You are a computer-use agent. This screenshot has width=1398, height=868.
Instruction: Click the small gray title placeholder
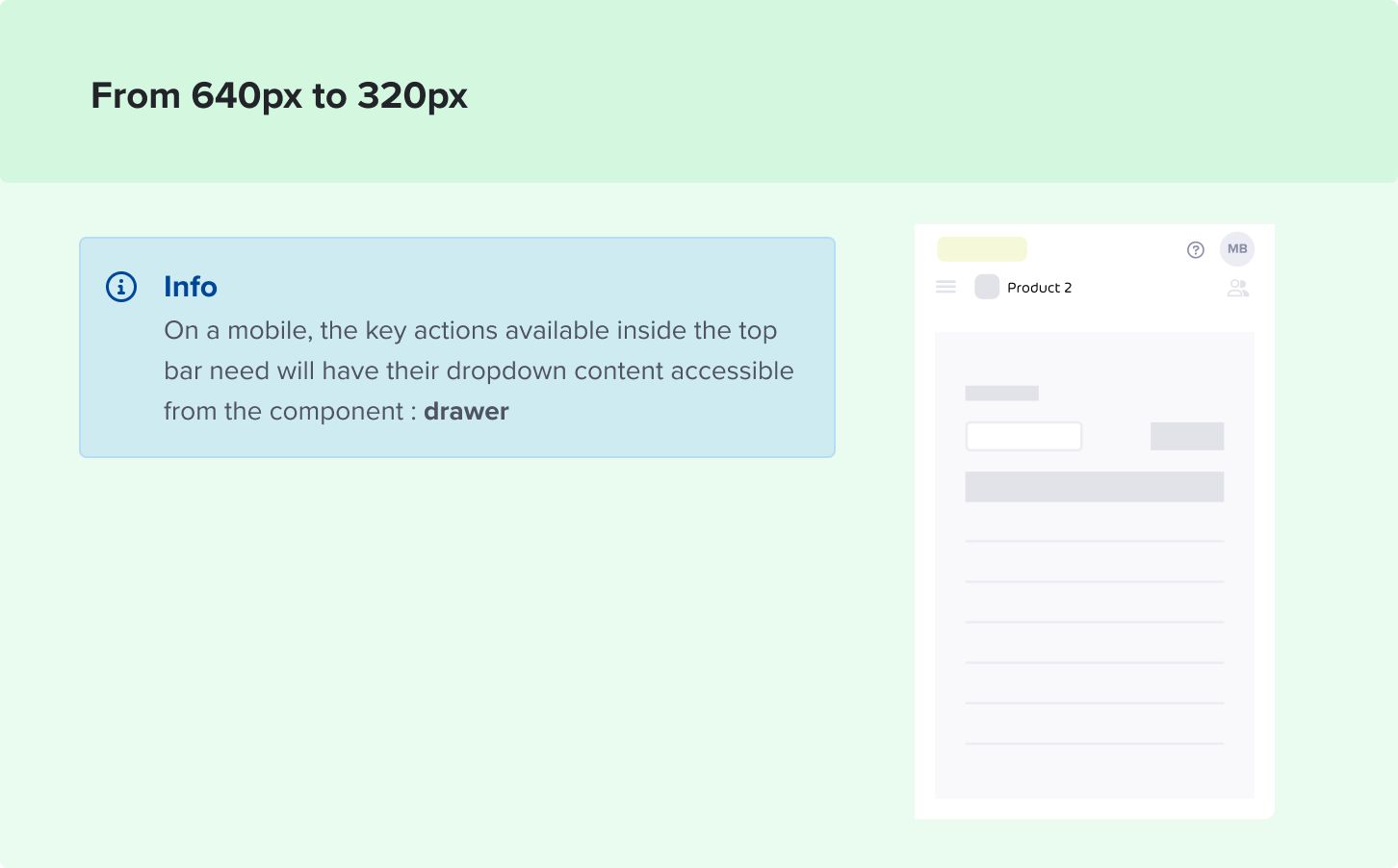tap(1002, 393)
